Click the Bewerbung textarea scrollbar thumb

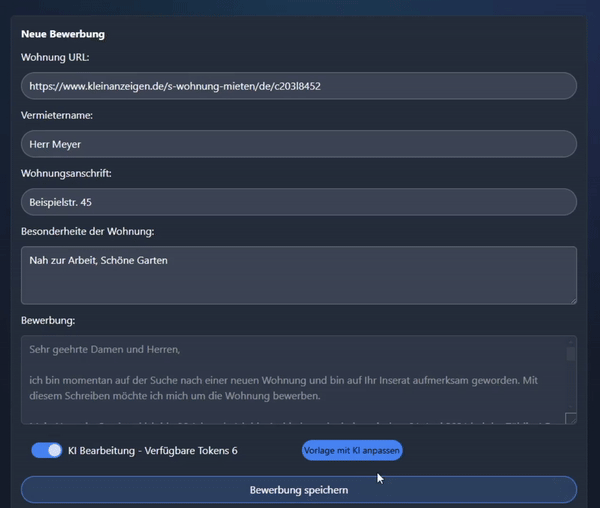tap(571, 354)
